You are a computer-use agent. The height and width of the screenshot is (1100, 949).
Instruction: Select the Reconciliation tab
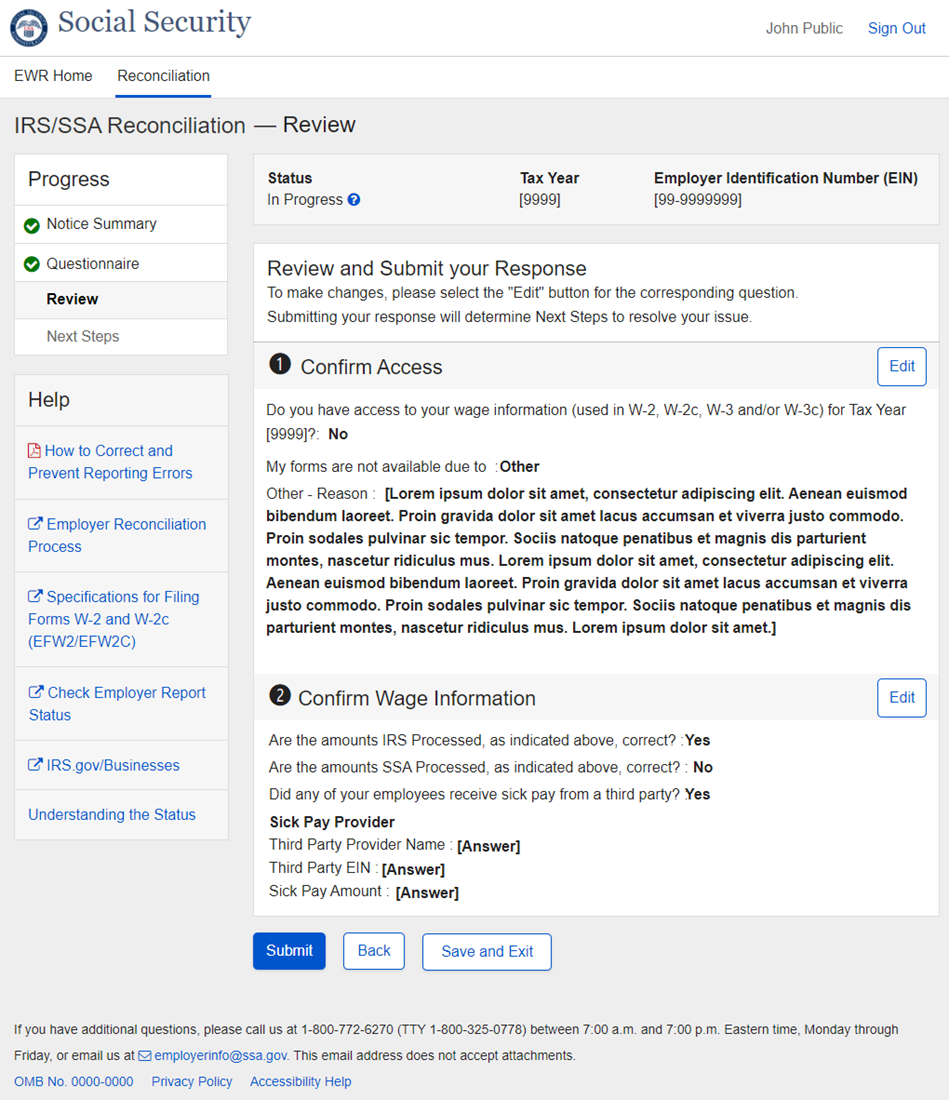point(163,76)
